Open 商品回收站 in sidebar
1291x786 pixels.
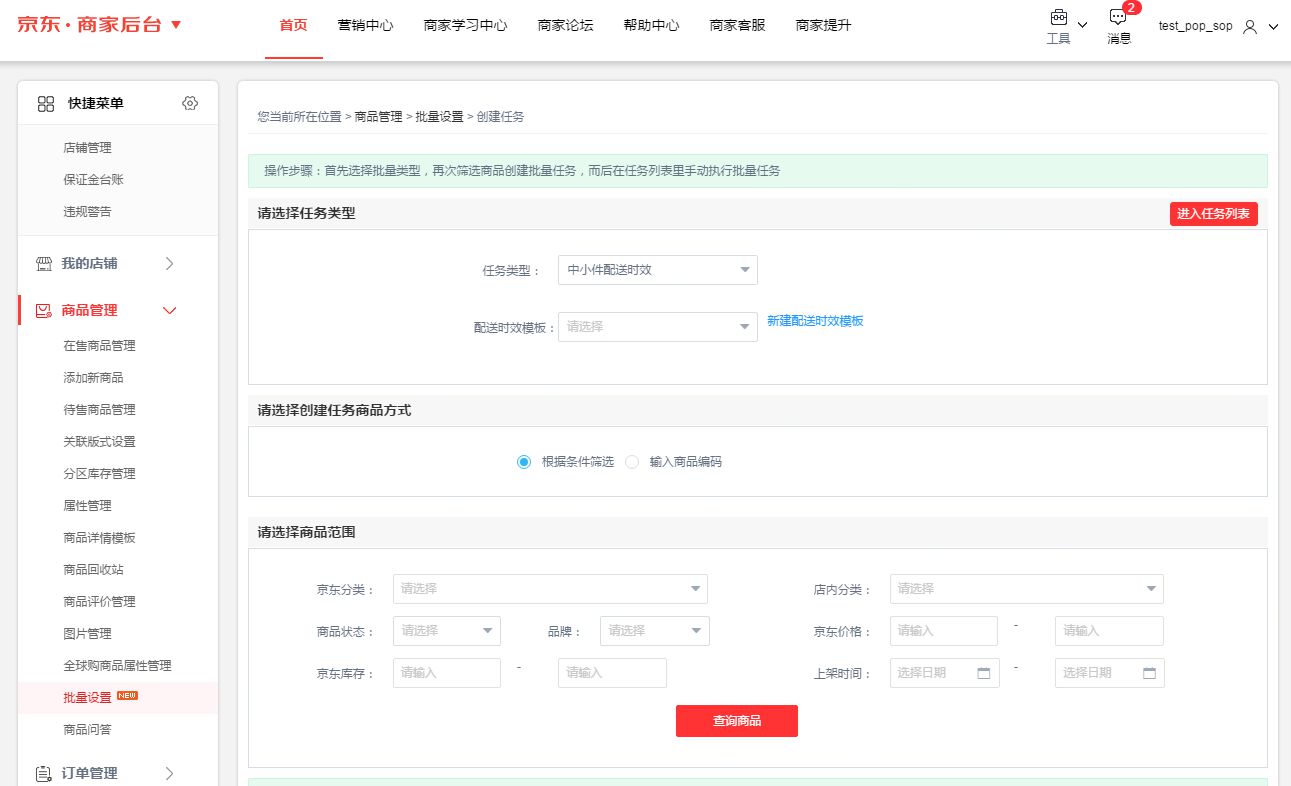(94, 570)
